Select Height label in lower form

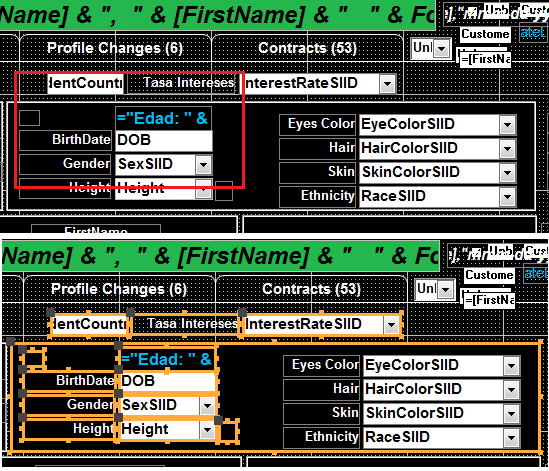[x=69, y=429]
